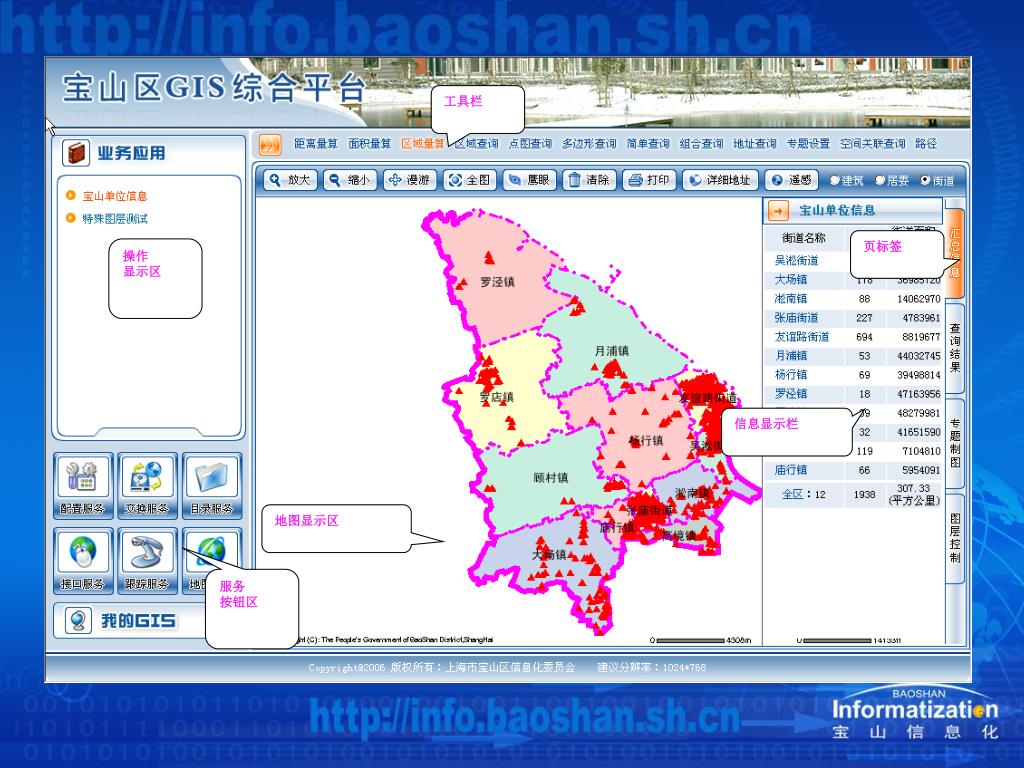Select the 漫游 pan tool
The width and height of the screenshot is (1024, 768).
[410, 180]
